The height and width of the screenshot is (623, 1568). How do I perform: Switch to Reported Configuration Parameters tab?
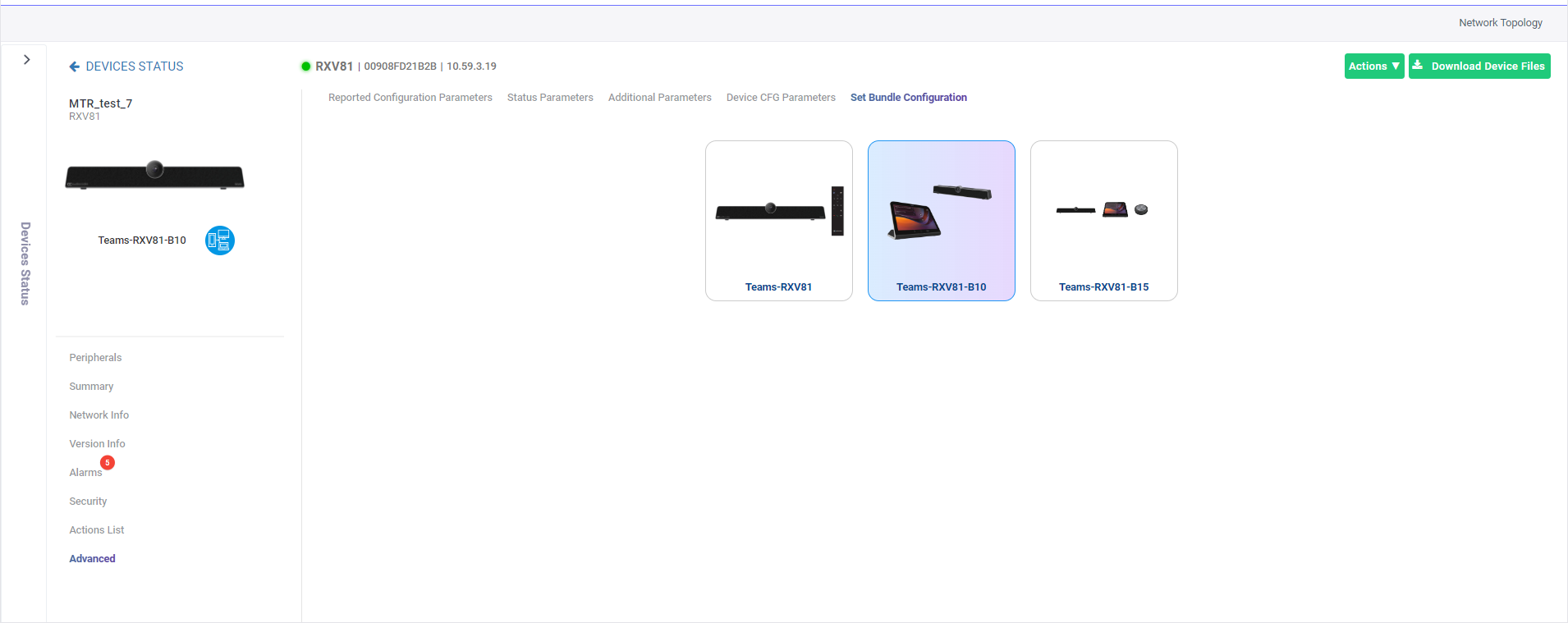point(410,98)
